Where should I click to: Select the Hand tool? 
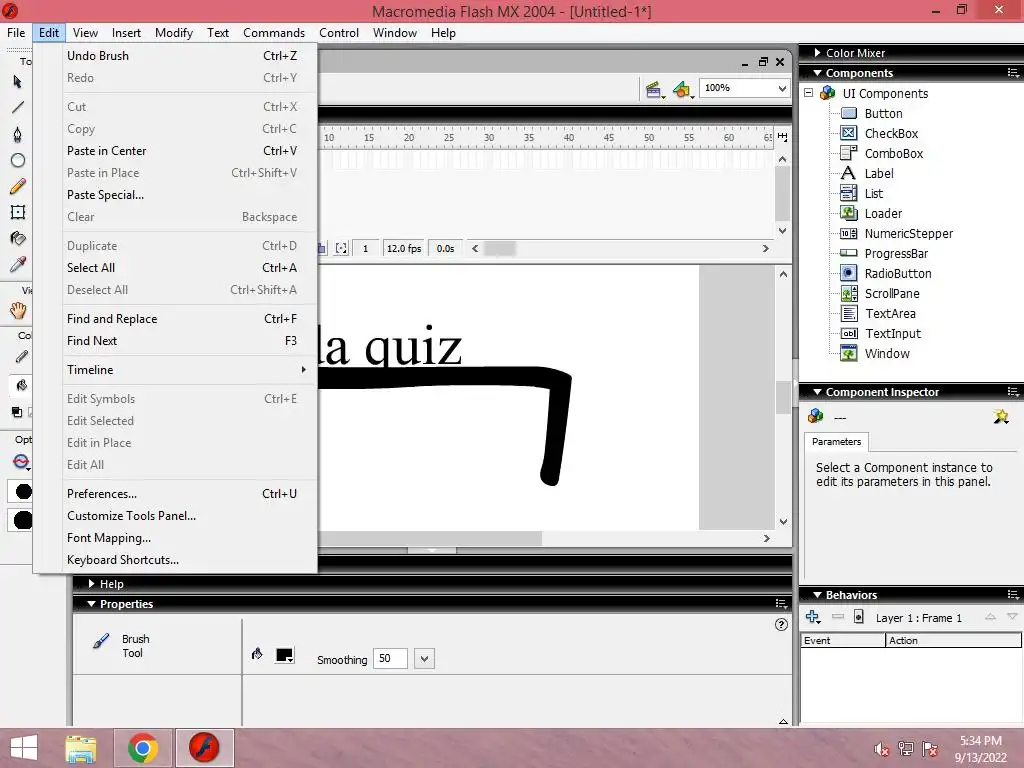pyautogui.click(x=18, y=311)
